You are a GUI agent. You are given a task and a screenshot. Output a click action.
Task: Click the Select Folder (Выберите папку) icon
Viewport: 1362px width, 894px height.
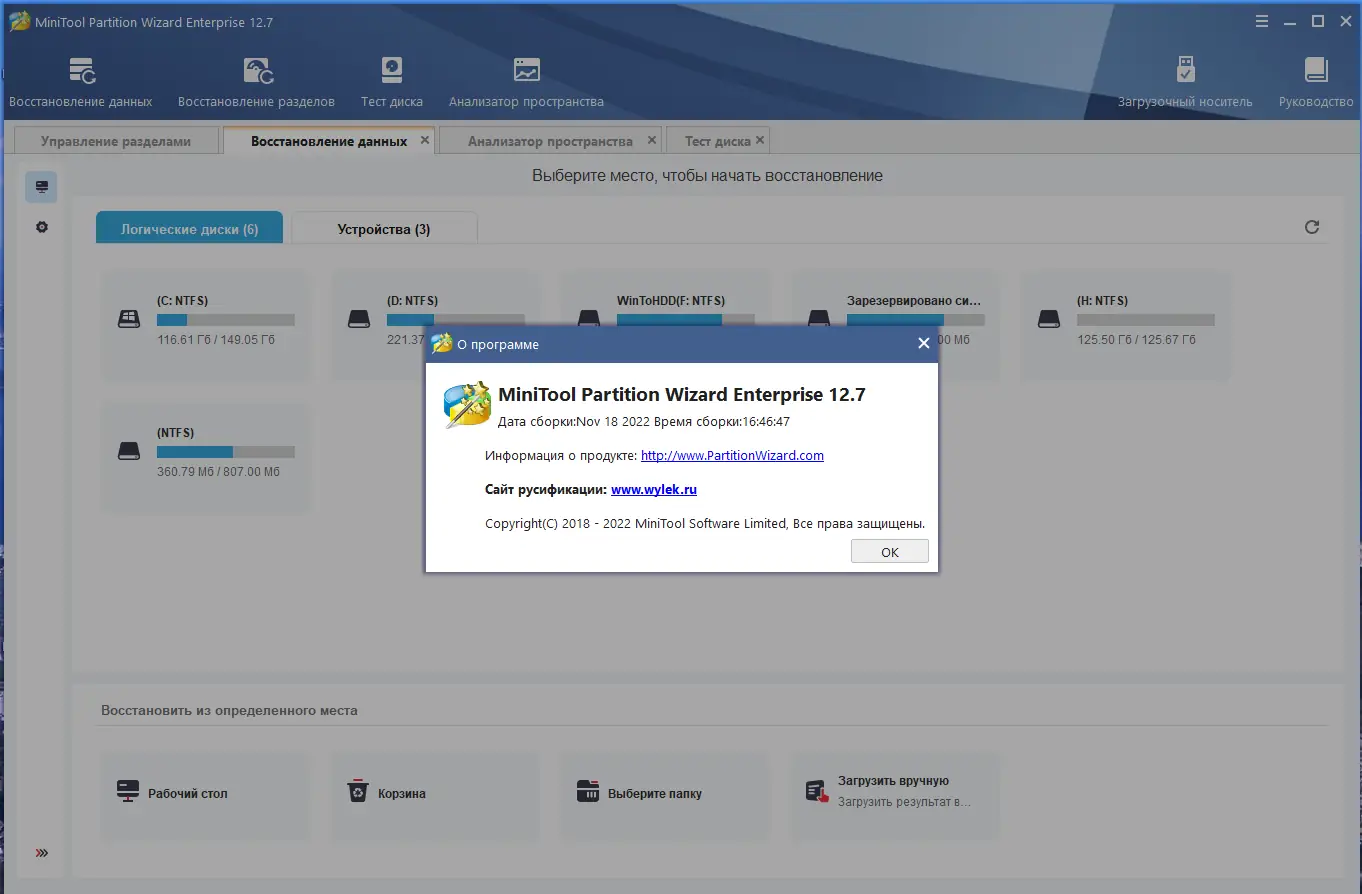tap(588, 792)
